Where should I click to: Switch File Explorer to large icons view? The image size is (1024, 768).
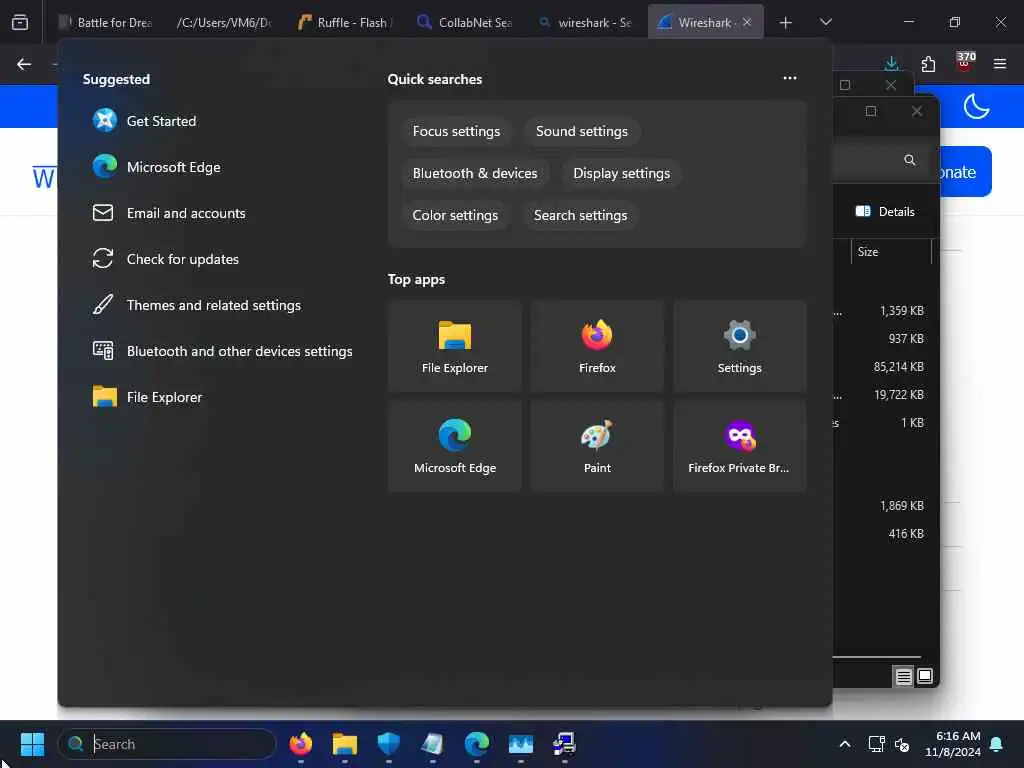pyautogui.click(x=925, y=676)
